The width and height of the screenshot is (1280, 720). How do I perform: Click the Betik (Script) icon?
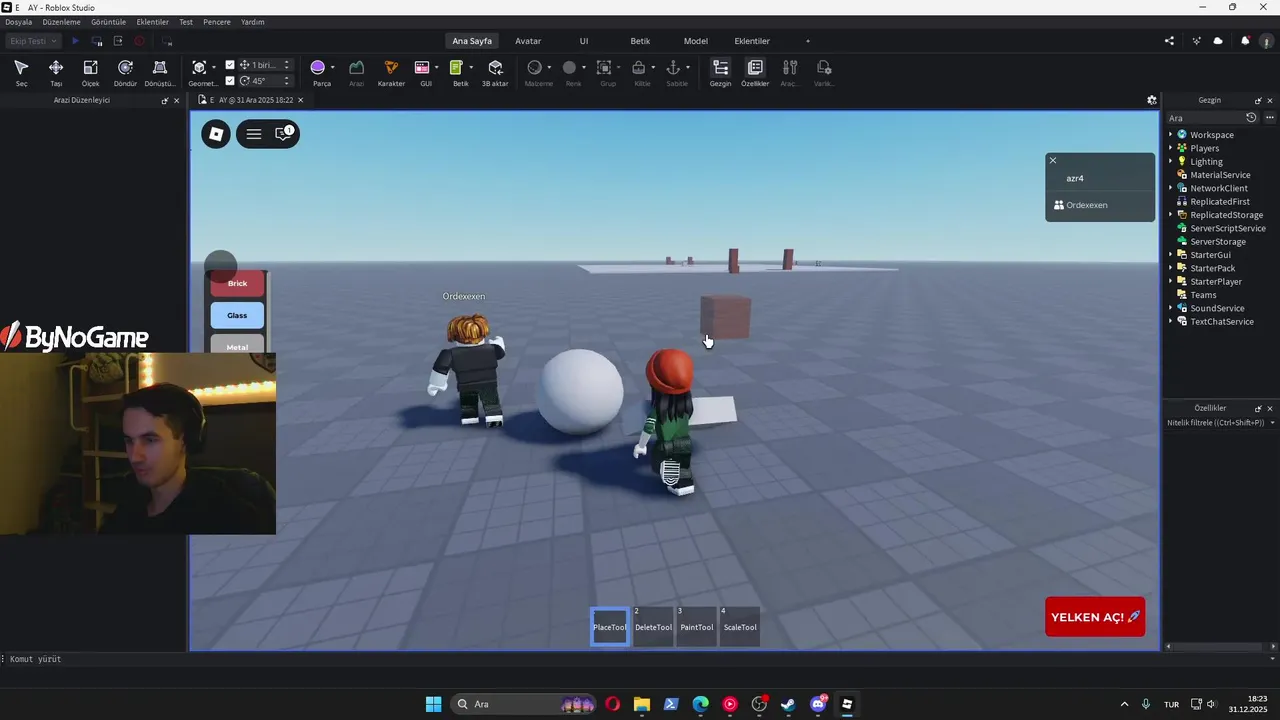(456, 68)
